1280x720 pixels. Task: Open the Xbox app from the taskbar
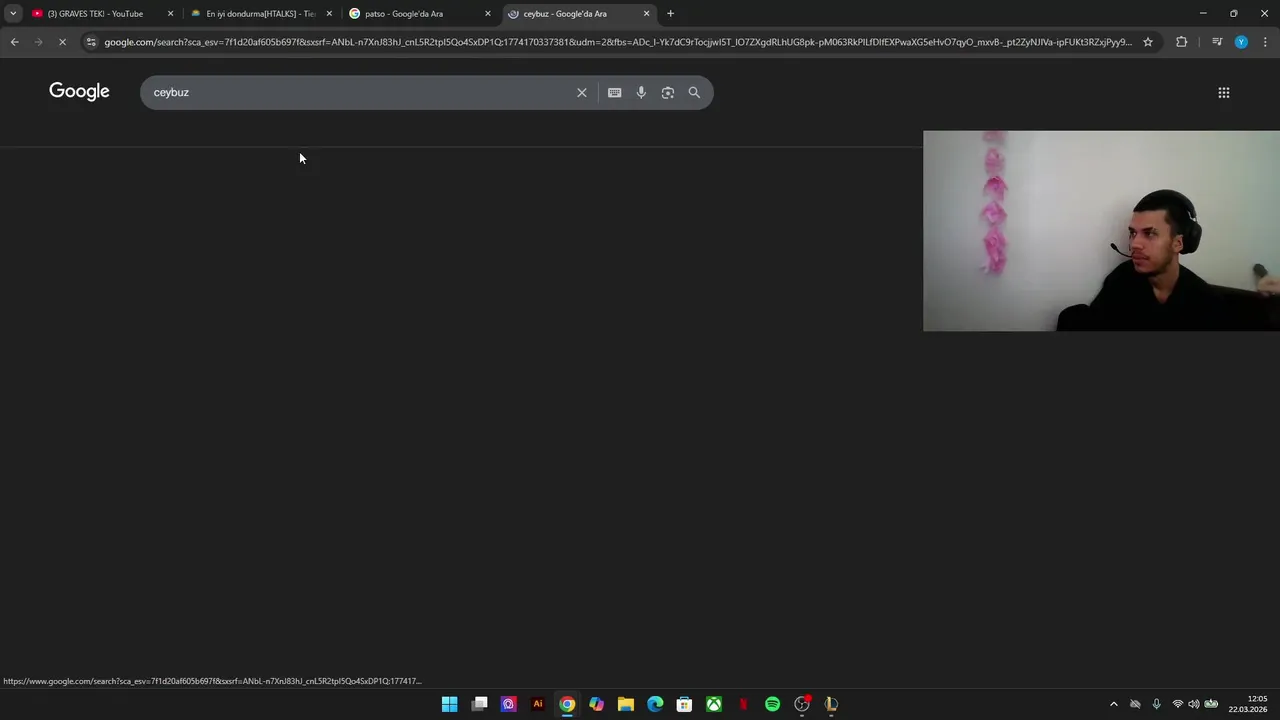pyautogui.click(x=714, y=704)
